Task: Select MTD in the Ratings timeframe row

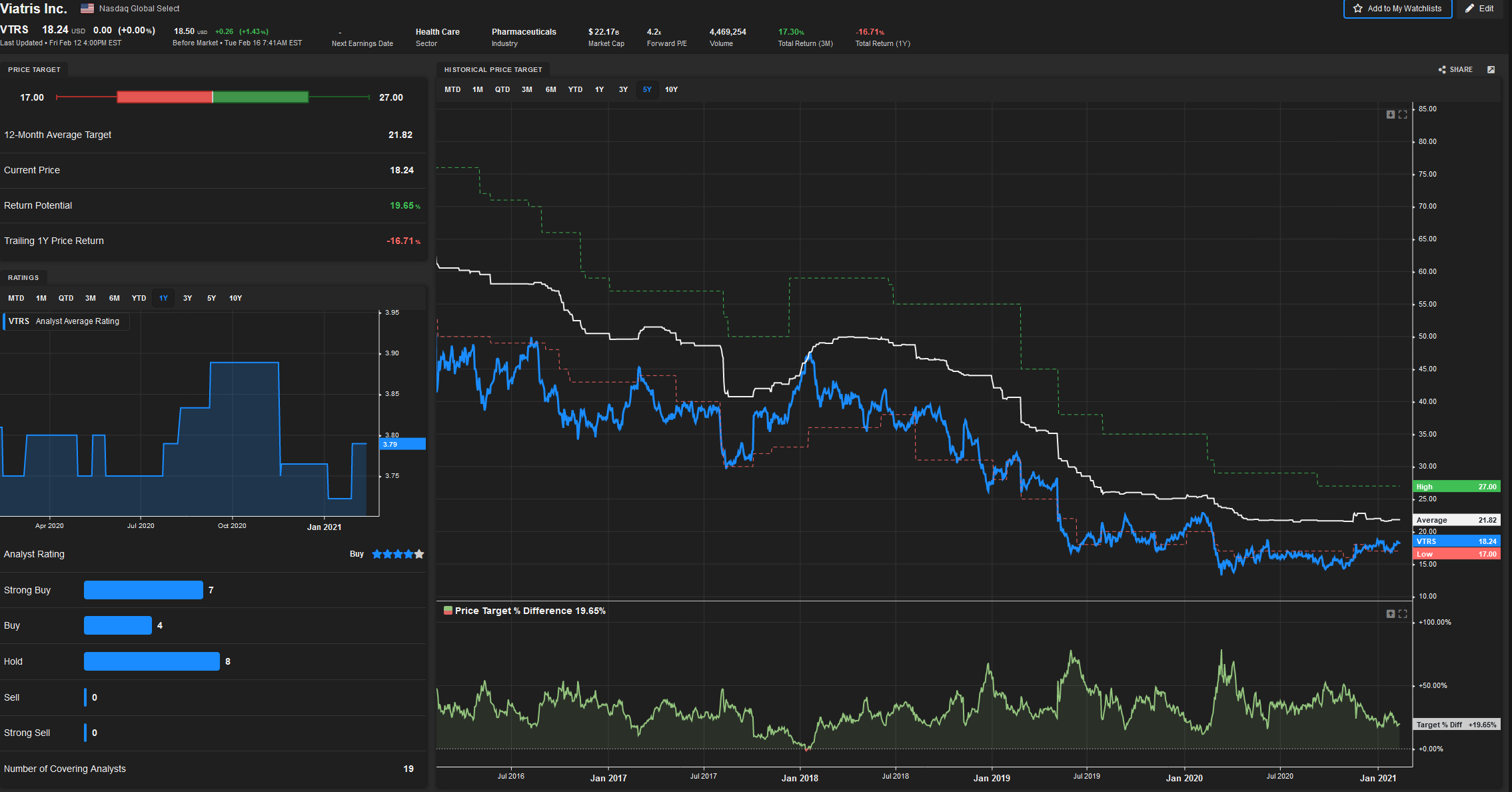Action: tap(15, 298)
